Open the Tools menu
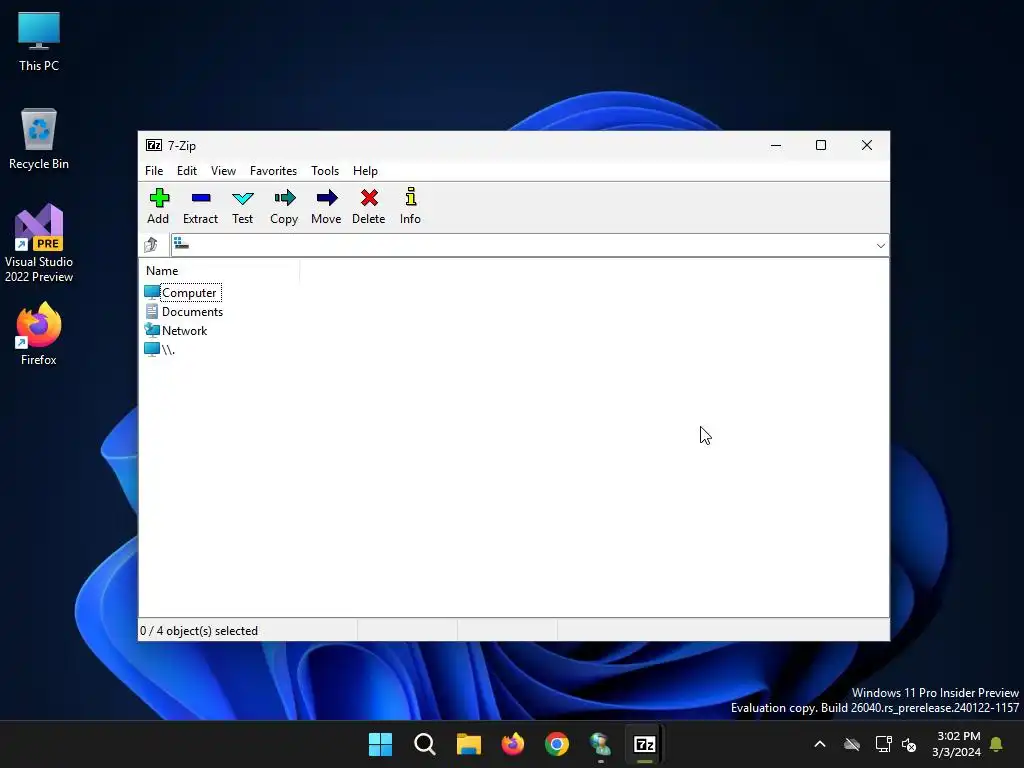This screenshot has height=768, width=1024. point(325,170)
